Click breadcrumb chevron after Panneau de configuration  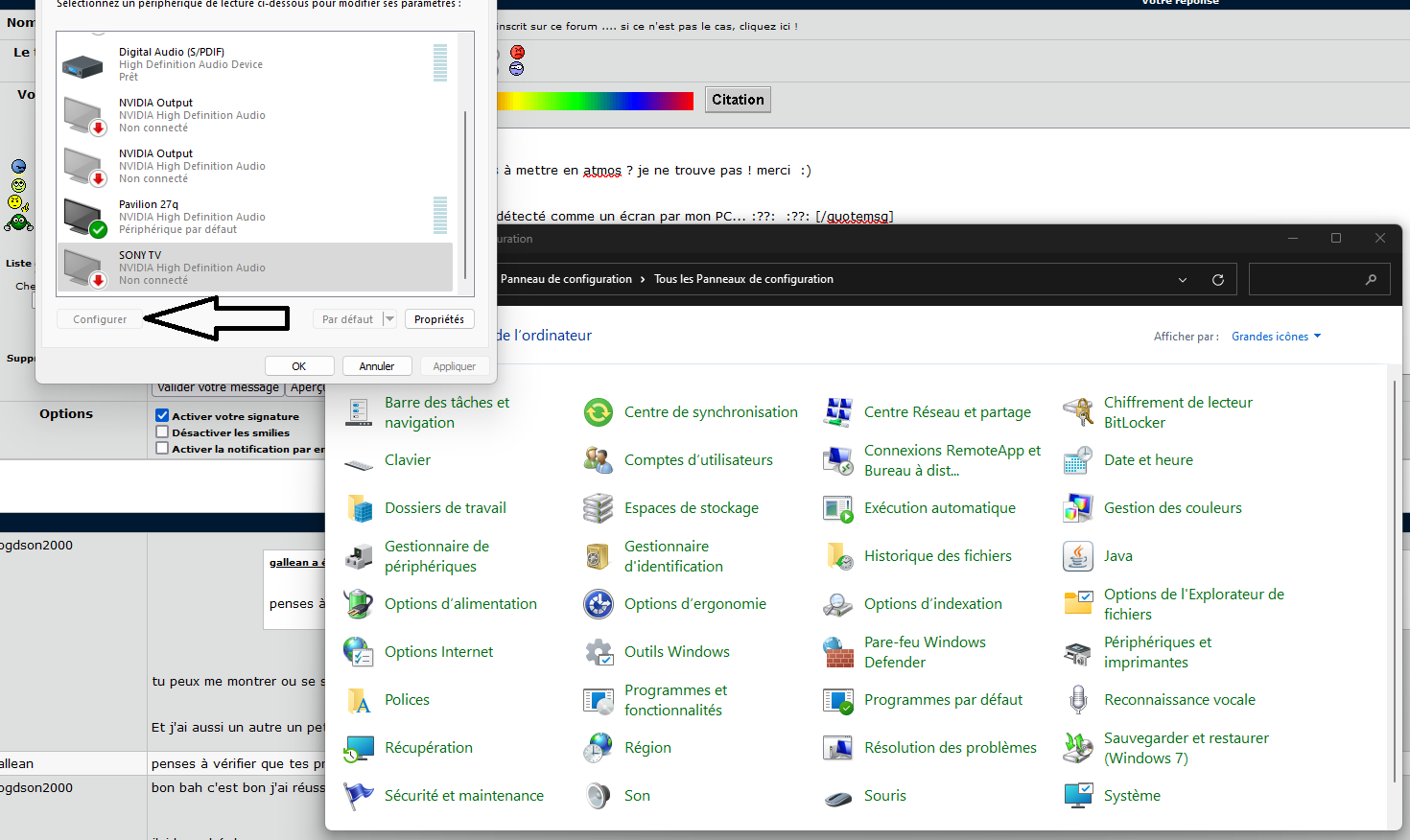click(643, 280)
